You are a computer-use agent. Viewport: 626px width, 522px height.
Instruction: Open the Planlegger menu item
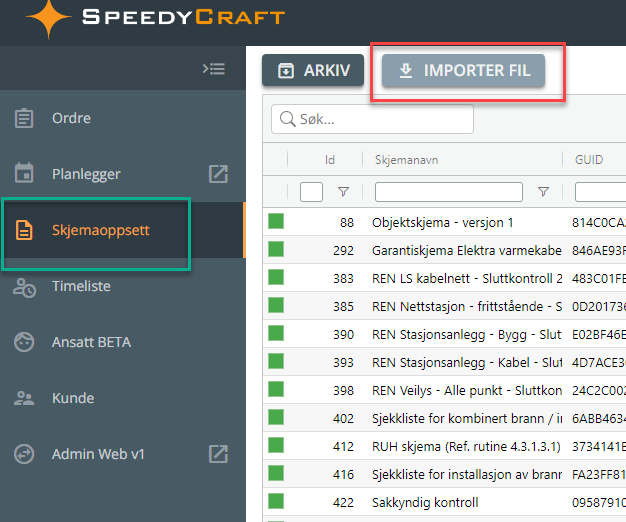coord(123,174)
